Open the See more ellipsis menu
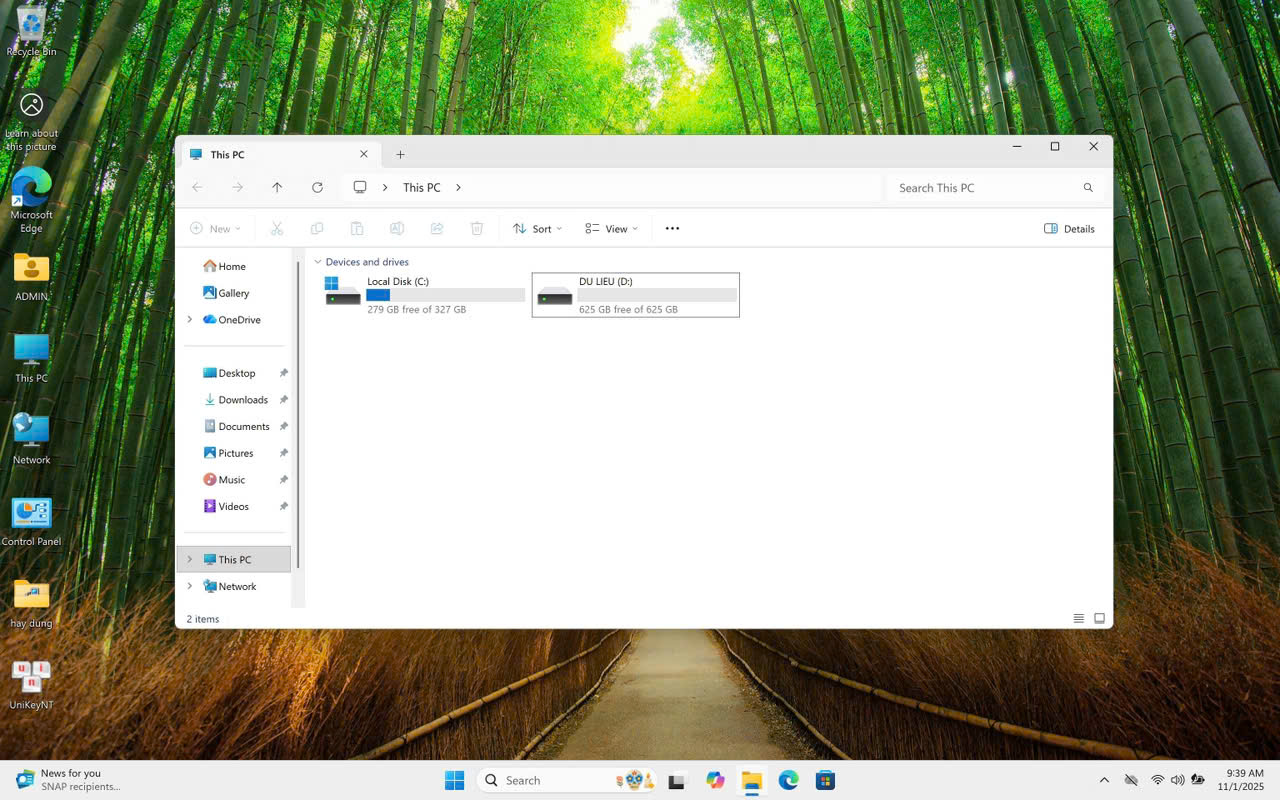 [x=672, y=228]
